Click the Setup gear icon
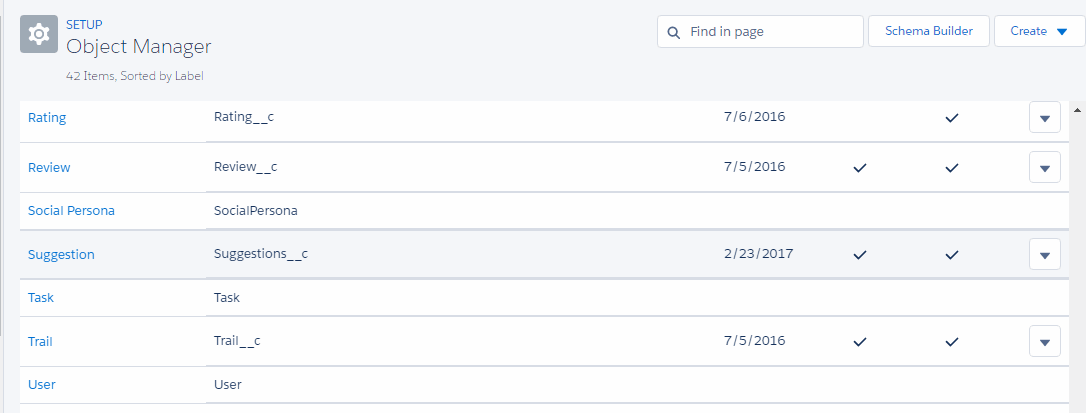The image size is (1086, 413). 38,35
